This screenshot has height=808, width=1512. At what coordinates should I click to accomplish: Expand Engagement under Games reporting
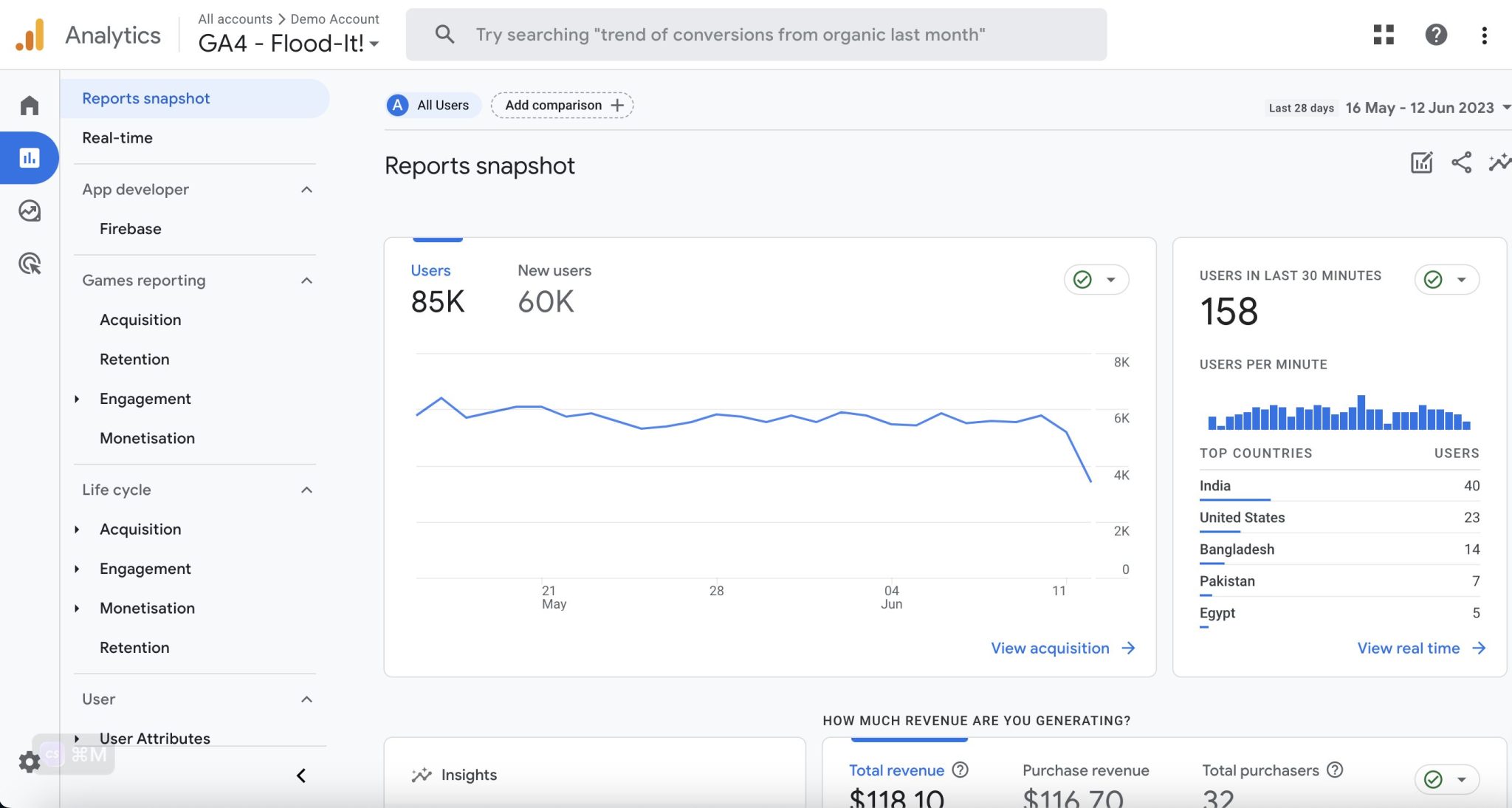[77, 399]
